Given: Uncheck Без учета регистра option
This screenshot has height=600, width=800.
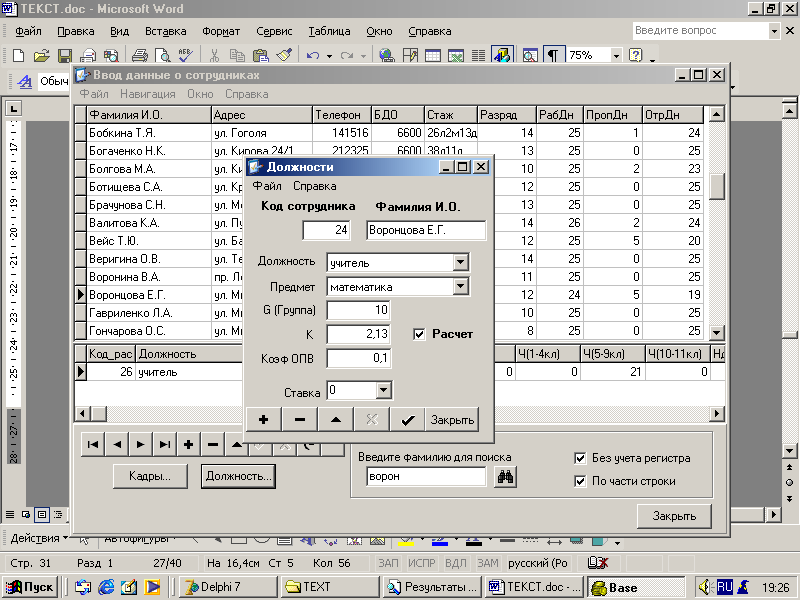Looking at the screenshot, I should (580, 459).
